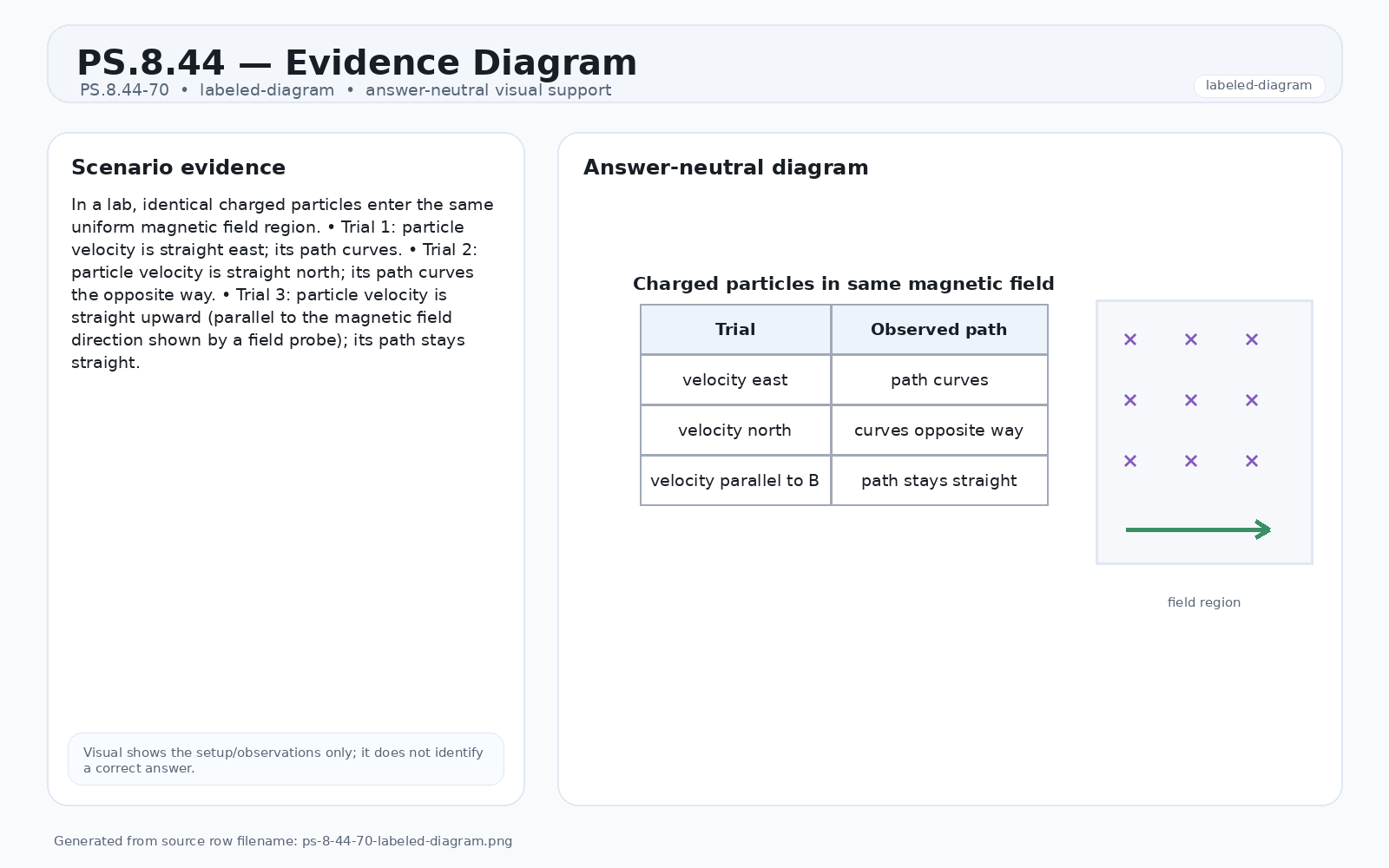Select the 'curves opposite way' cell
Screen dimensions: 1389x868
939,431
